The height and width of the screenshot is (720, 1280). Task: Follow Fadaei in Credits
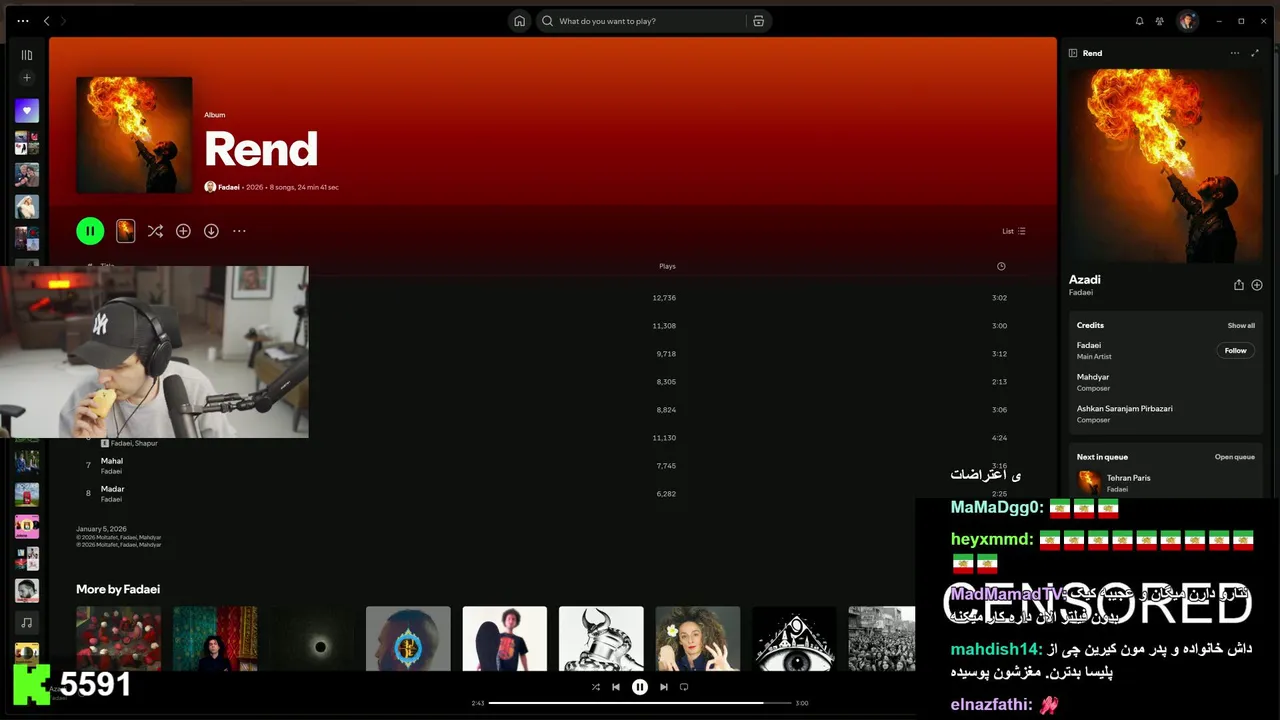(x=1236, y=351)
